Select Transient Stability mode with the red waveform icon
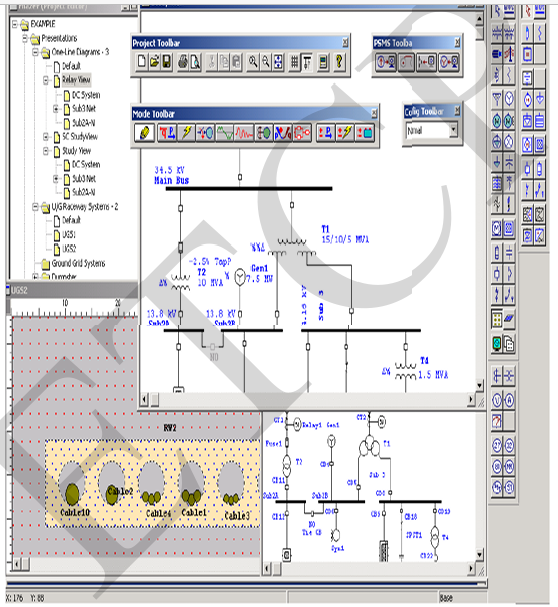 [x=244, y=133]
